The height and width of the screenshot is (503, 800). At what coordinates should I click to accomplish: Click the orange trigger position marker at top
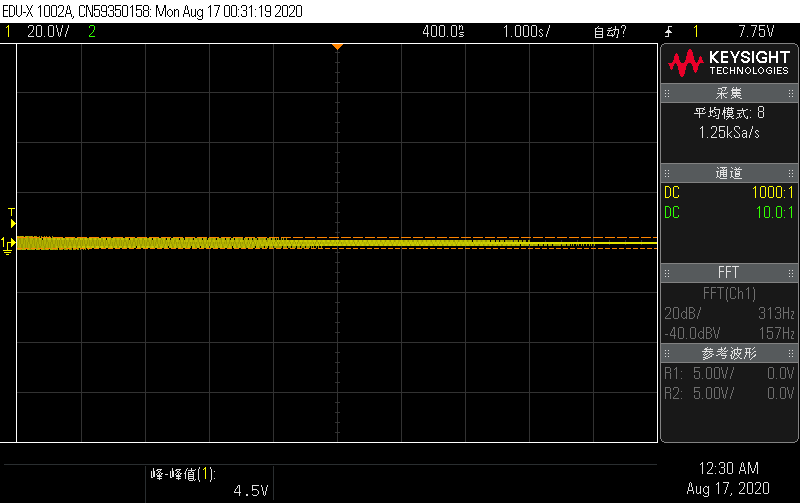click(338, 46)
